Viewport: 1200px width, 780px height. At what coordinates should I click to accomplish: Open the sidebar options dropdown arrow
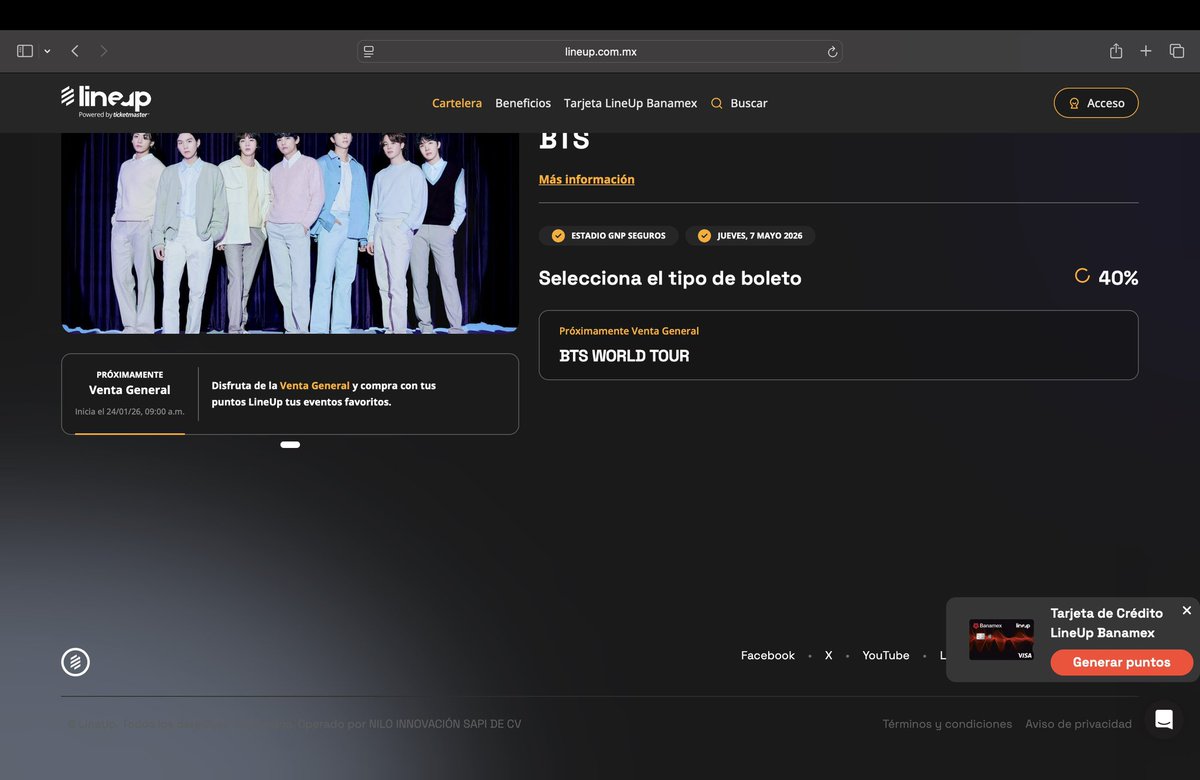click(47, 52)
